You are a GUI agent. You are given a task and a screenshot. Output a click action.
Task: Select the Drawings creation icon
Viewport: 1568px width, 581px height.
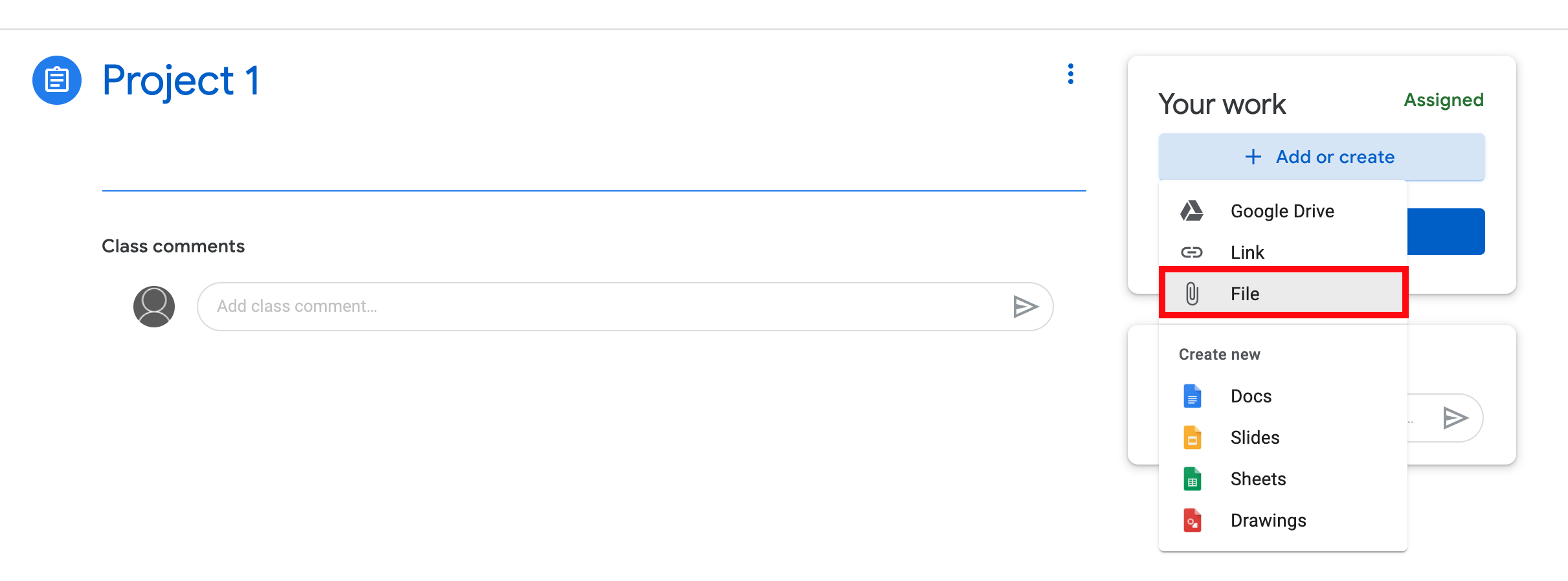(1191, 520)
